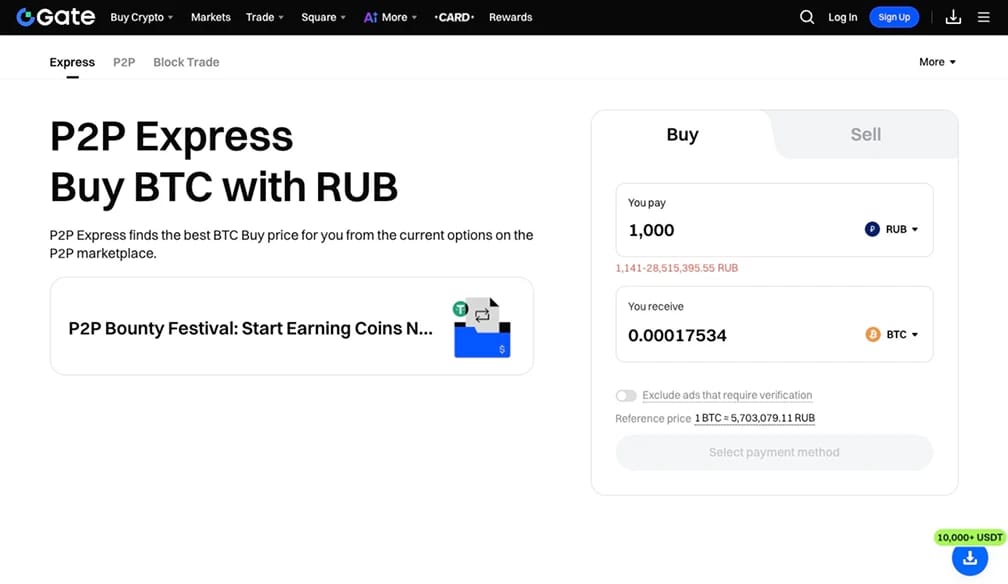The image size is (1008, 584).
Task: Open the search magnifier icon
Action: (x=807, y=17)
